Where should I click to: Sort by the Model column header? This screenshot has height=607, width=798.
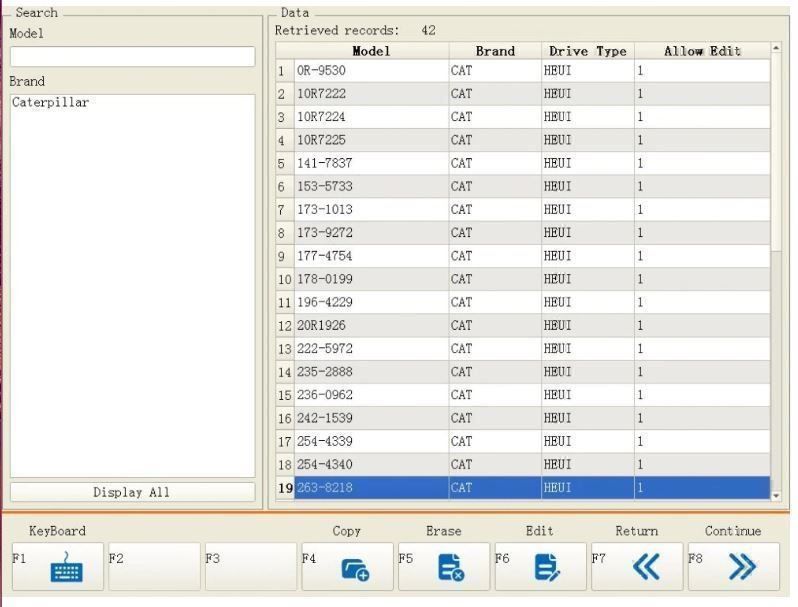point(371,51)
